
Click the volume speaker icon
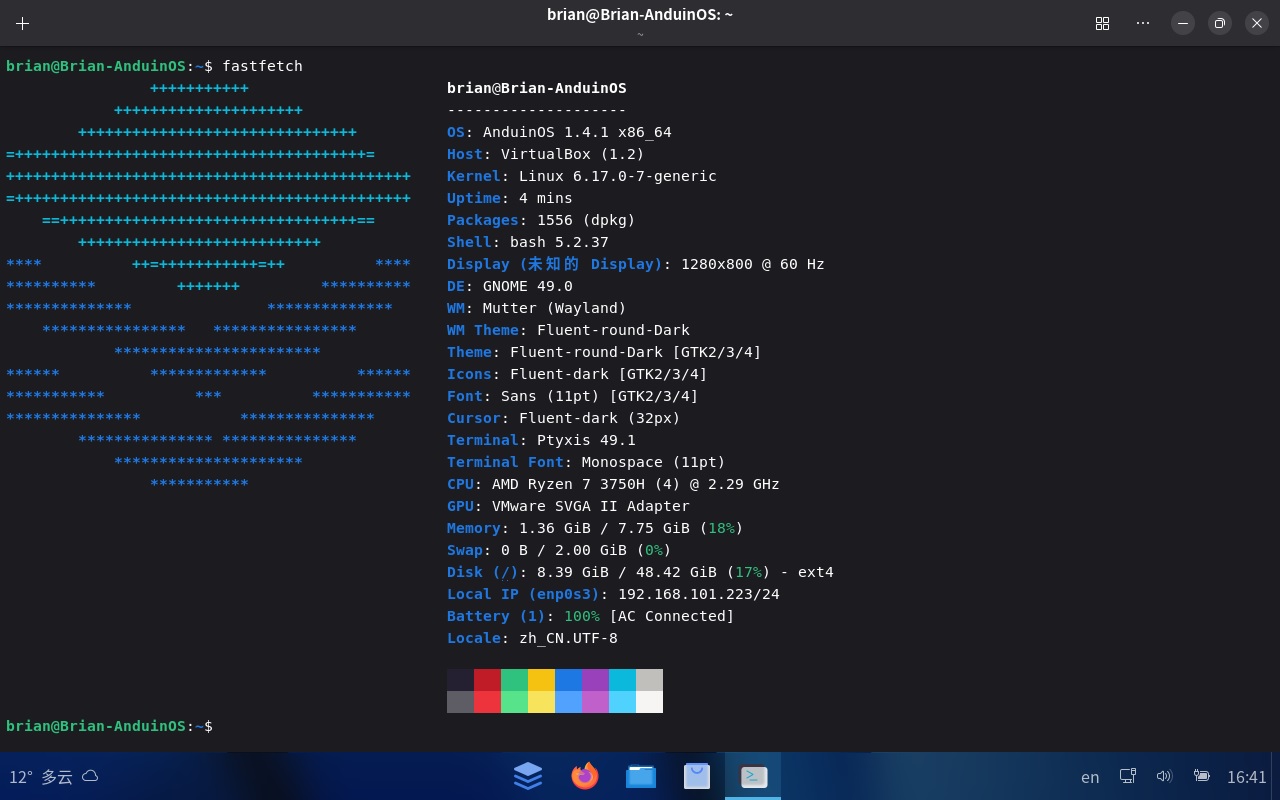1164,776
